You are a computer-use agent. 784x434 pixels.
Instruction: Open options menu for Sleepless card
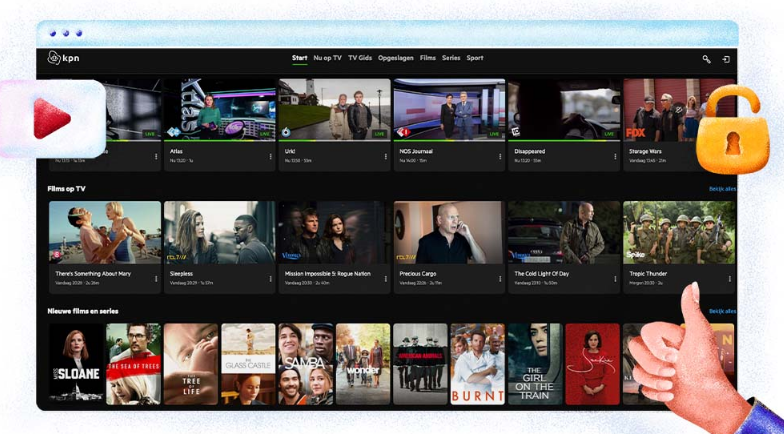tap(270, 278)
